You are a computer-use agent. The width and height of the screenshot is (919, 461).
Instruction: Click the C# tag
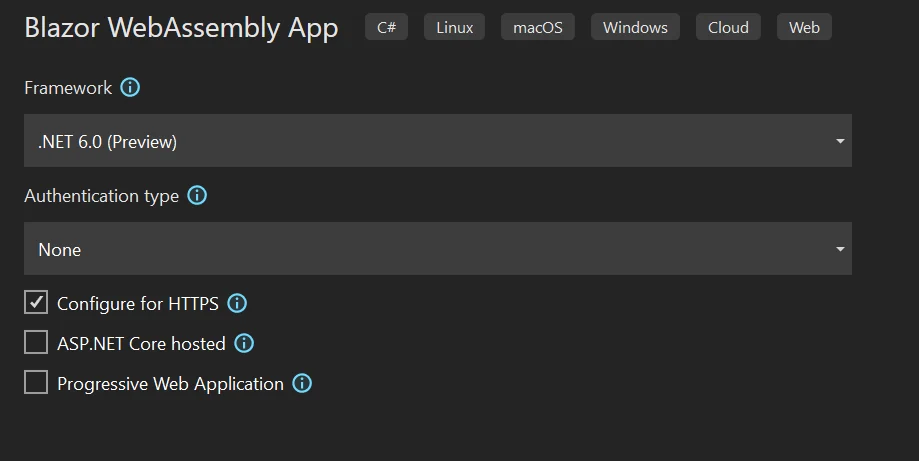coord(386,27)
